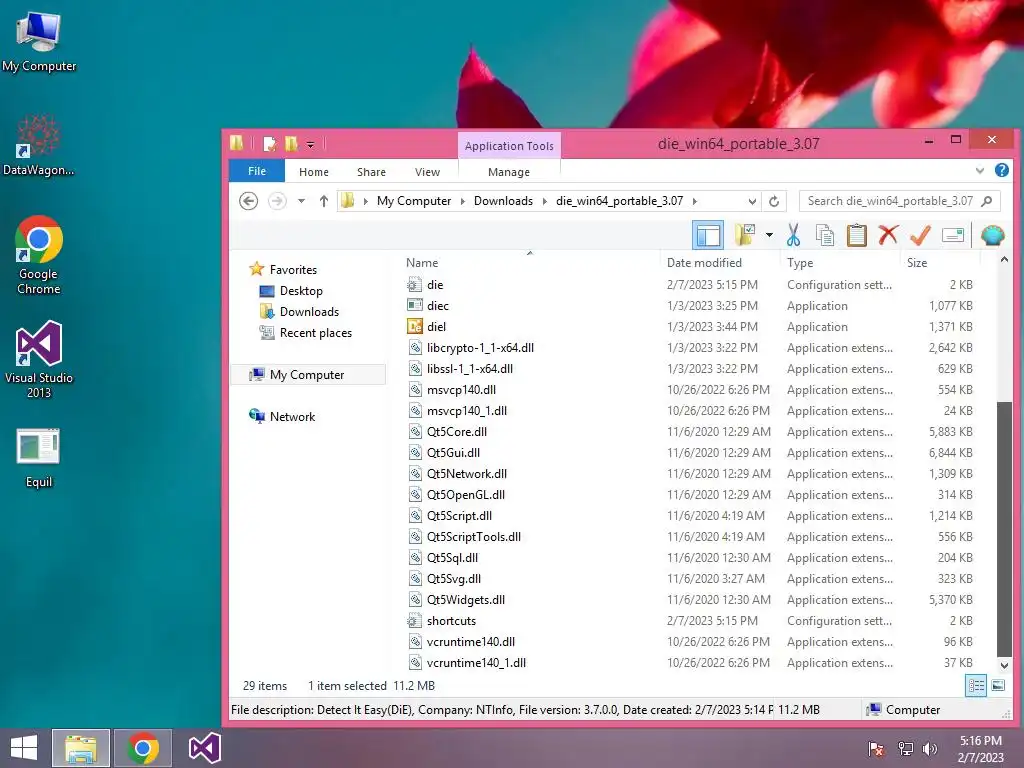
Task: Open dropdown next to folder options icon
Action: coord(769,235)
